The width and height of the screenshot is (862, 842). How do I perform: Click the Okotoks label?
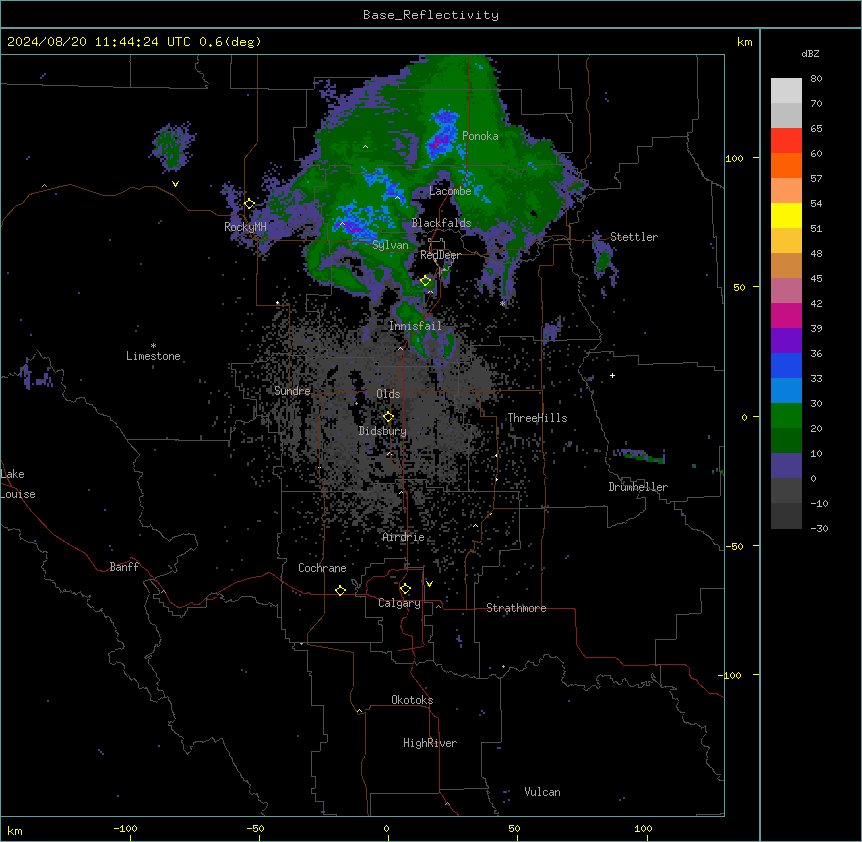point(412,700)
